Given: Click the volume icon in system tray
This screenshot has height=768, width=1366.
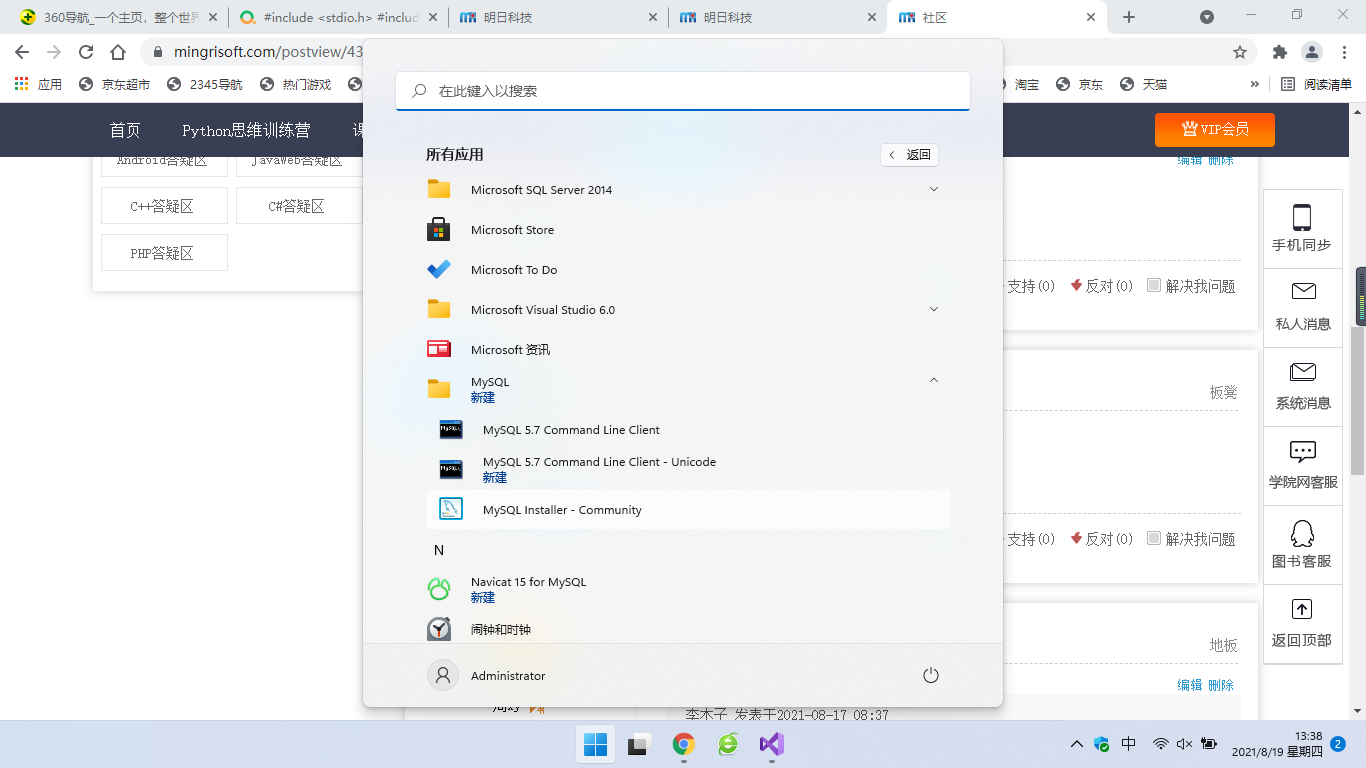Looking at the screenshot, I should [1184, 744].
